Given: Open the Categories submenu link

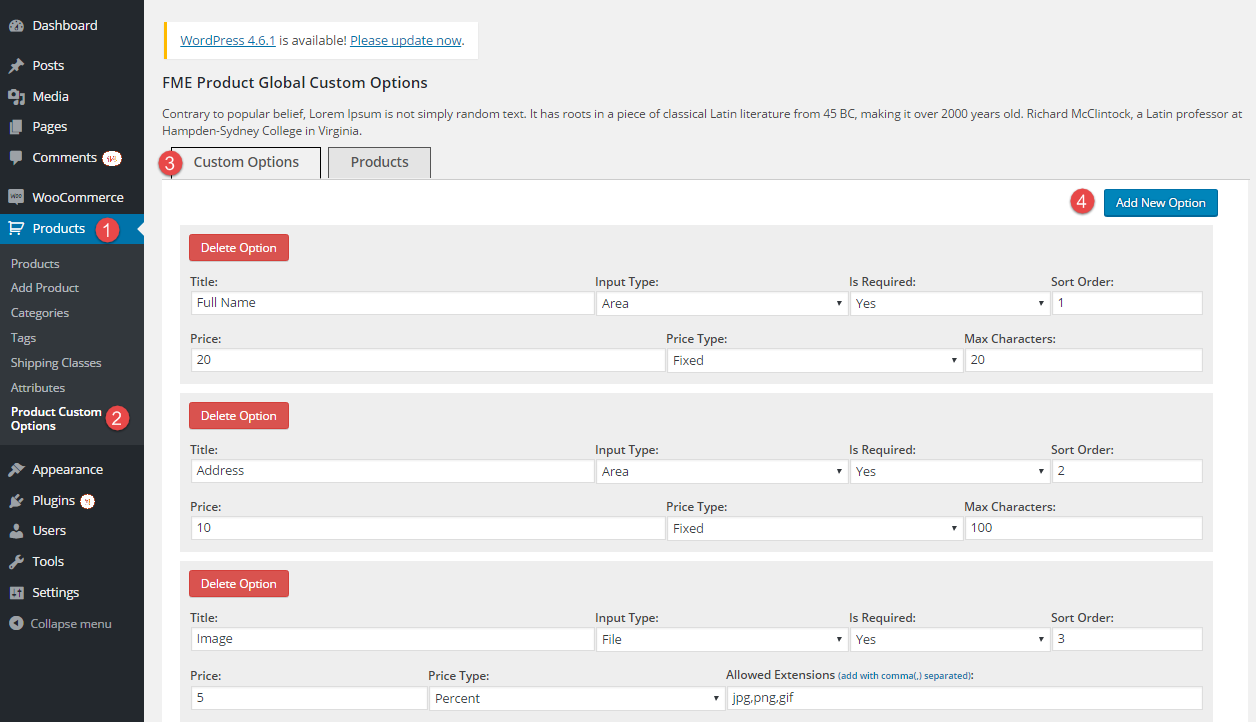Looking at the screenshot, I should [x=40, y=313].
